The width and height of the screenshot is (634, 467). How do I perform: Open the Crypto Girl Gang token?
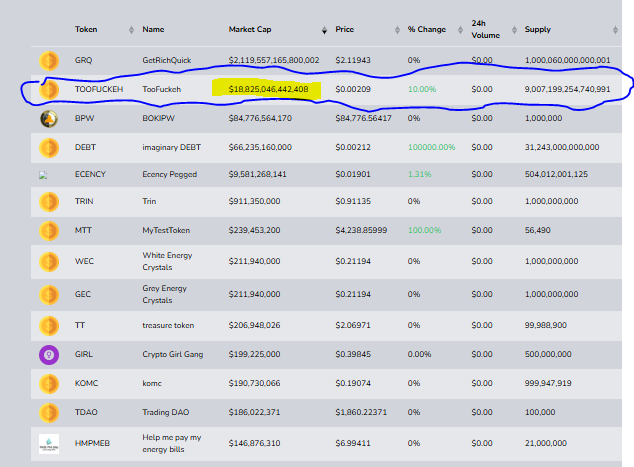pyautogui.click(x=173, y=354)
